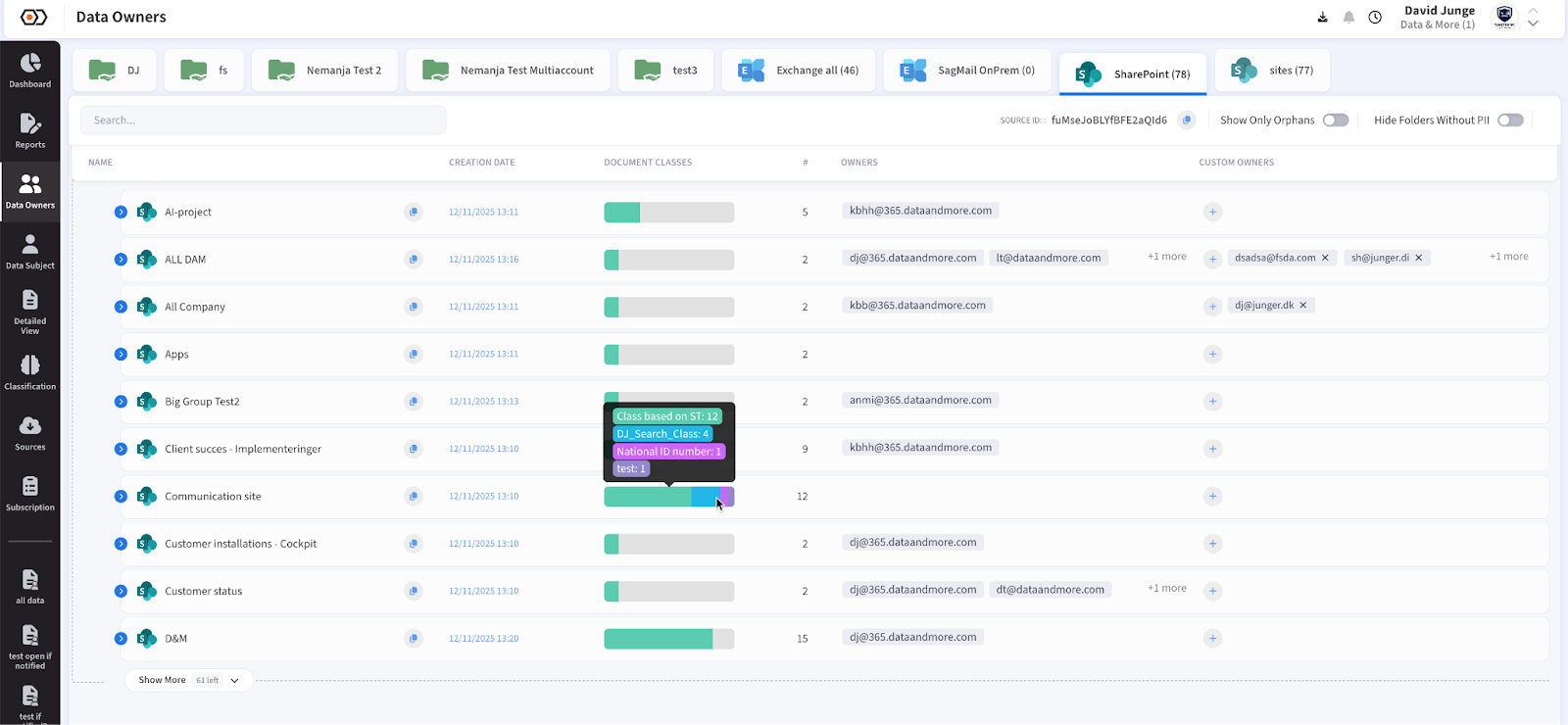Click the download icon in header

click(x=1322, y=18)
